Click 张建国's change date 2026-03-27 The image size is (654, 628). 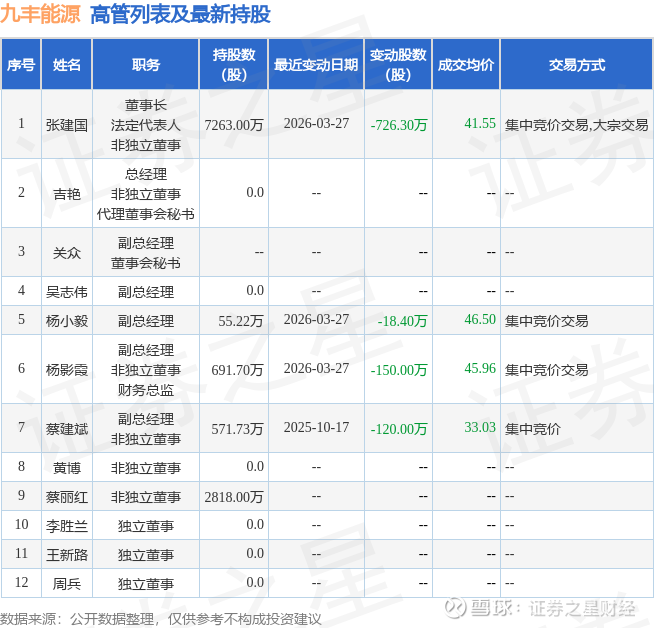[316, 123]
